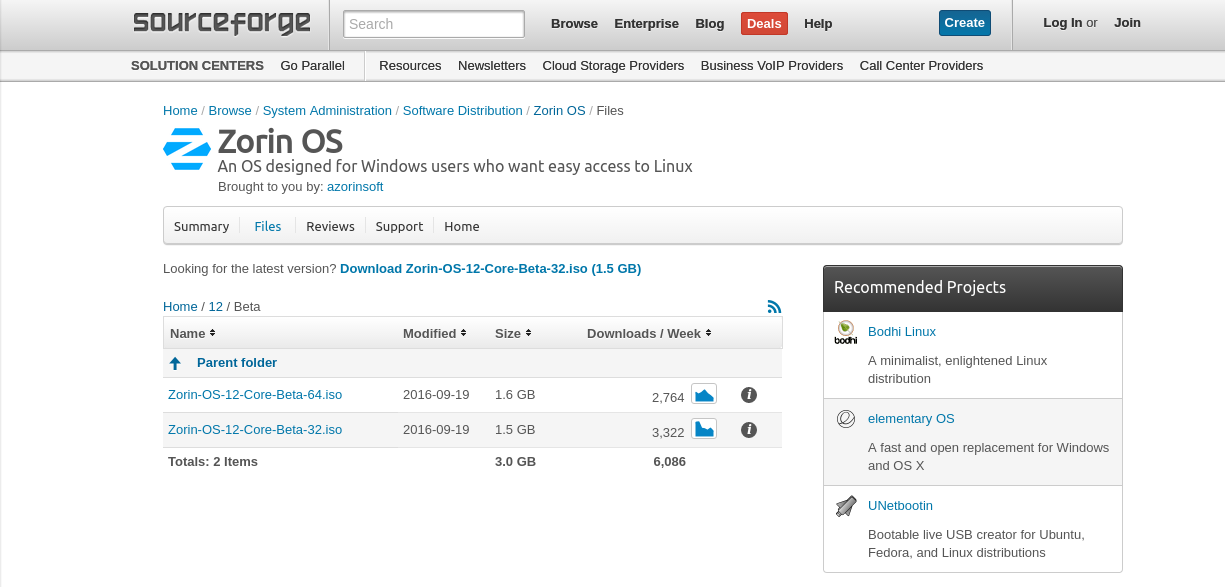Sort files by Modified date column
The image size is (1225, 587).
tap(434, 333)
